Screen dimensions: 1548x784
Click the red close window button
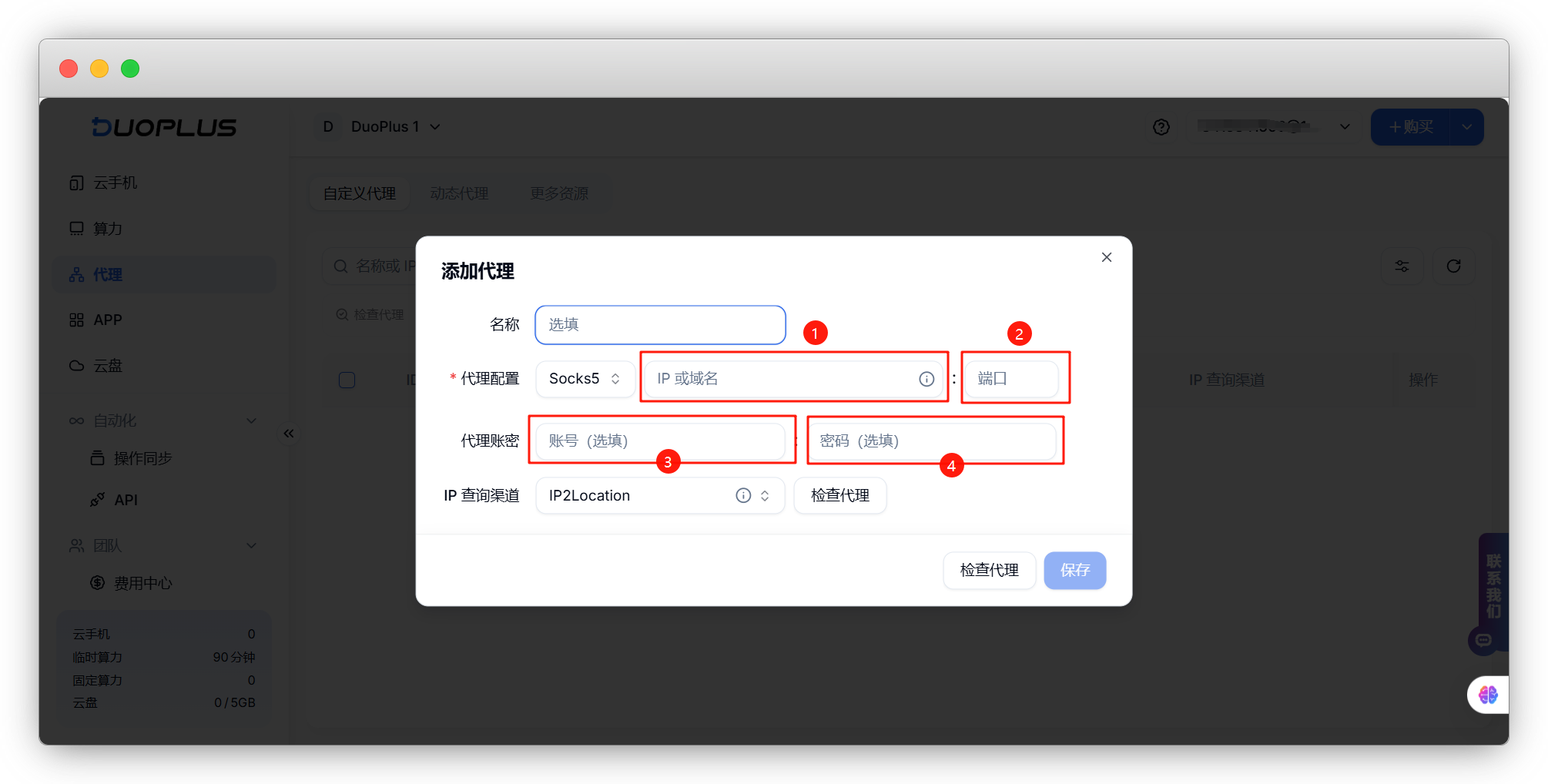[x=69, y=69]
